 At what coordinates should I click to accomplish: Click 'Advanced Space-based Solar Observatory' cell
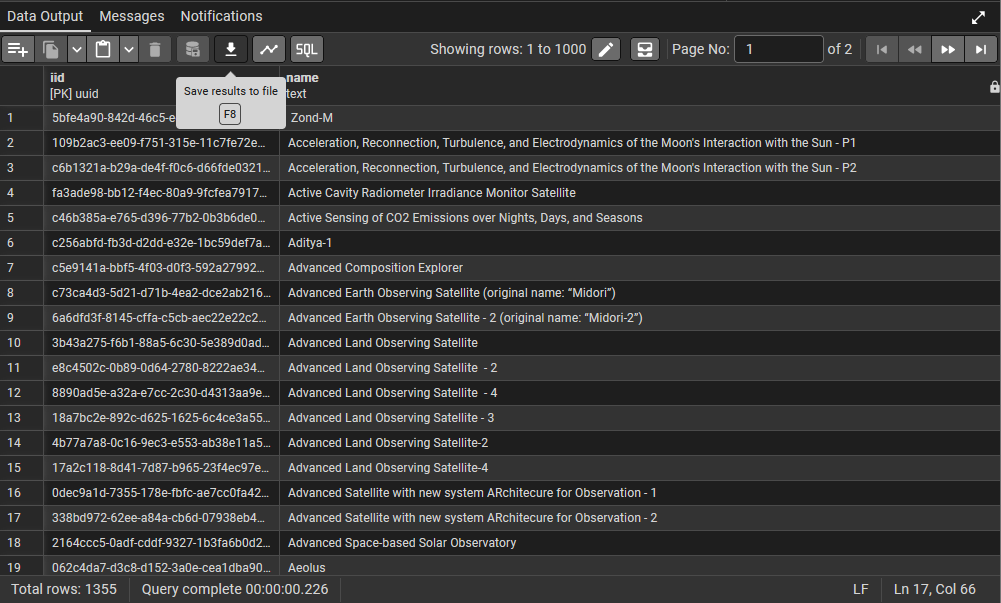[x=640, y=542]
